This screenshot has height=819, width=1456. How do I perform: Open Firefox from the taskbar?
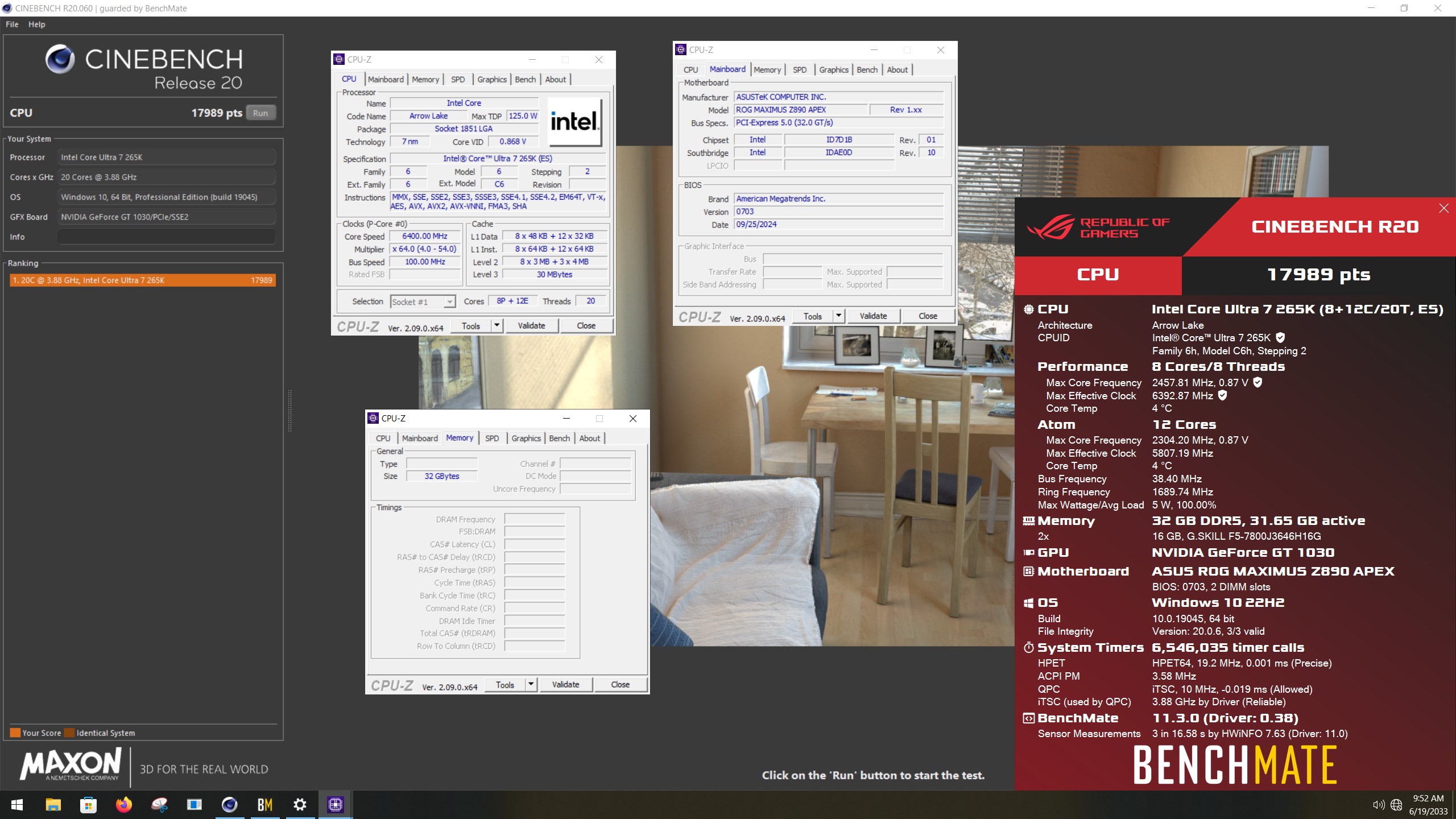tap(123, 805)
